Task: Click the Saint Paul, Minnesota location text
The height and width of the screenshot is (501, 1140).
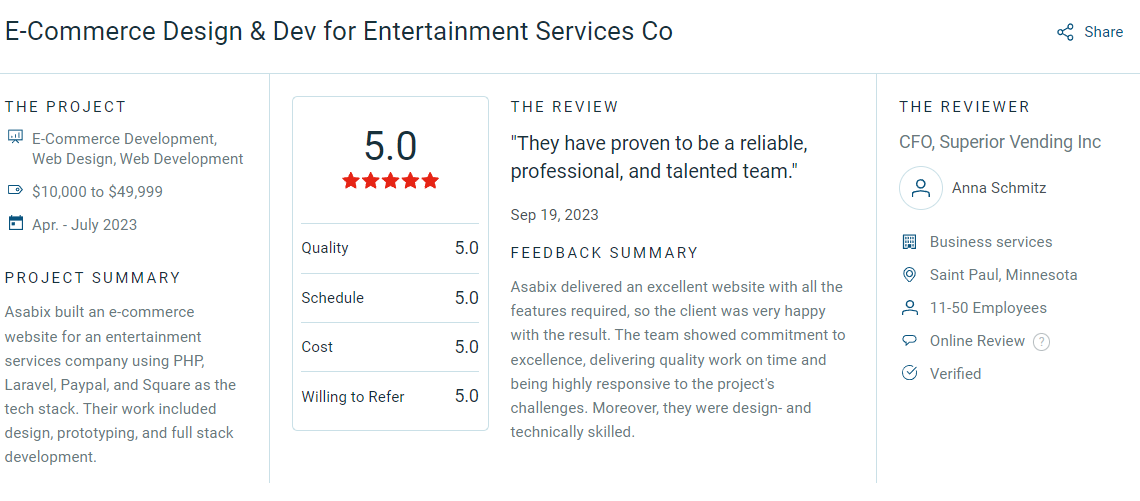Action: pyautogui.click(x=1003, y=275)
